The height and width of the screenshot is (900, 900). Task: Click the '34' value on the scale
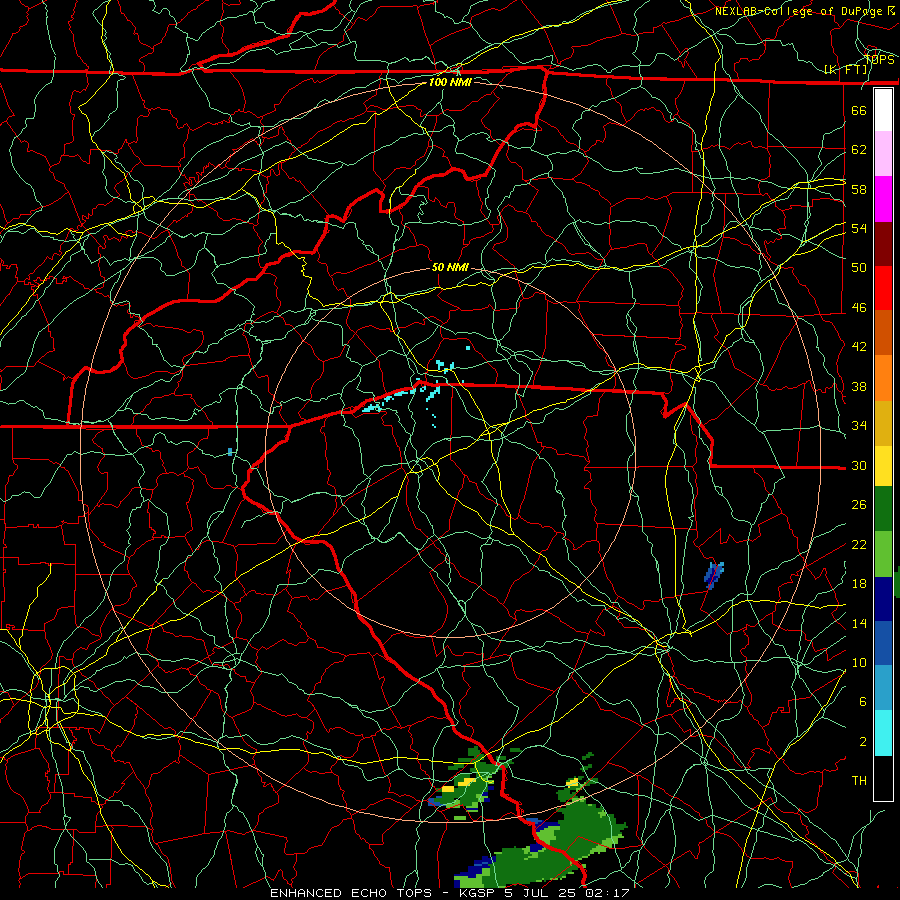pos(859,426)
